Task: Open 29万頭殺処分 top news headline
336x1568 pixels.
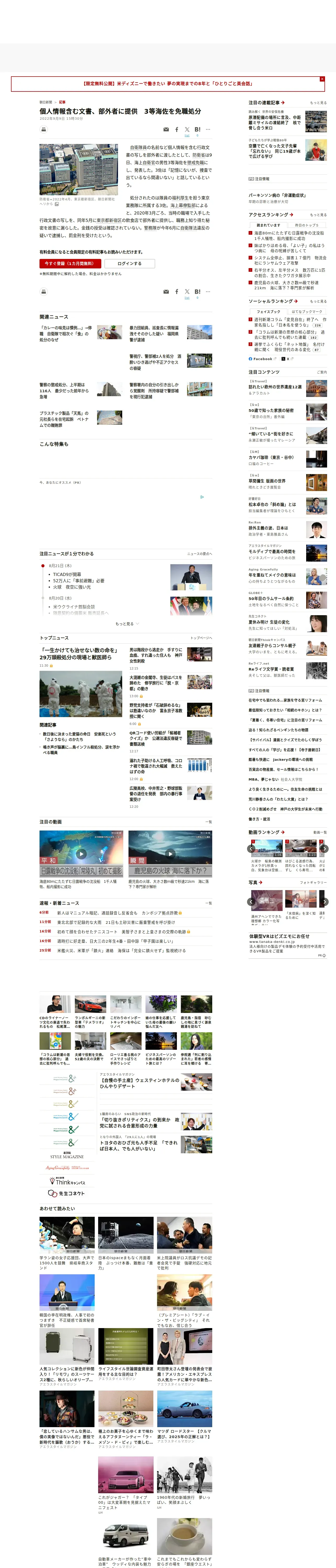Action: 79,654
